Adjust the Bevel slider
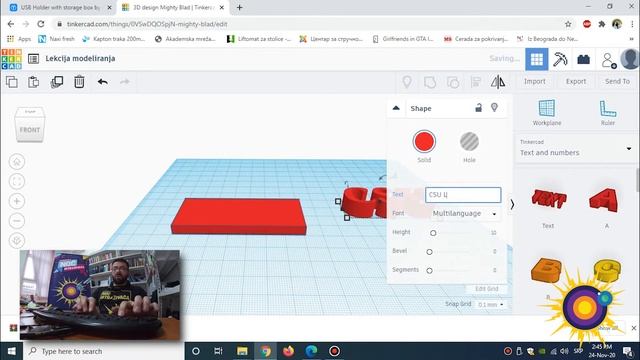The image size is (640, 360). click(x=429, y=252)
